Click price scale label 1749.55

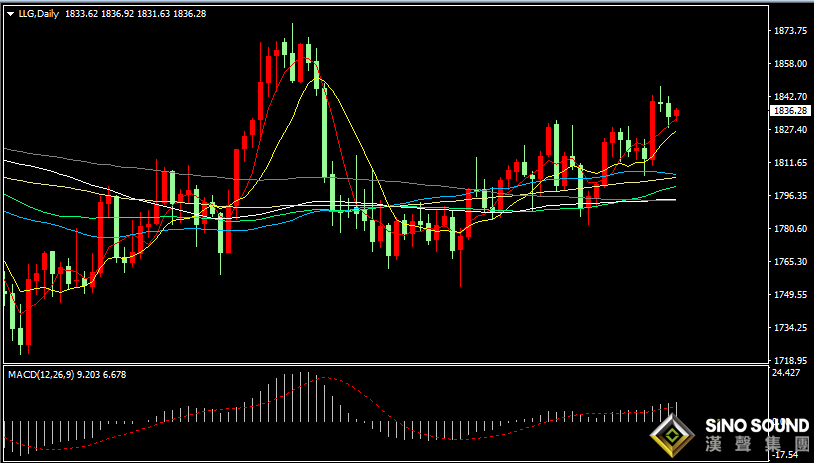click(x=790, y=295)
